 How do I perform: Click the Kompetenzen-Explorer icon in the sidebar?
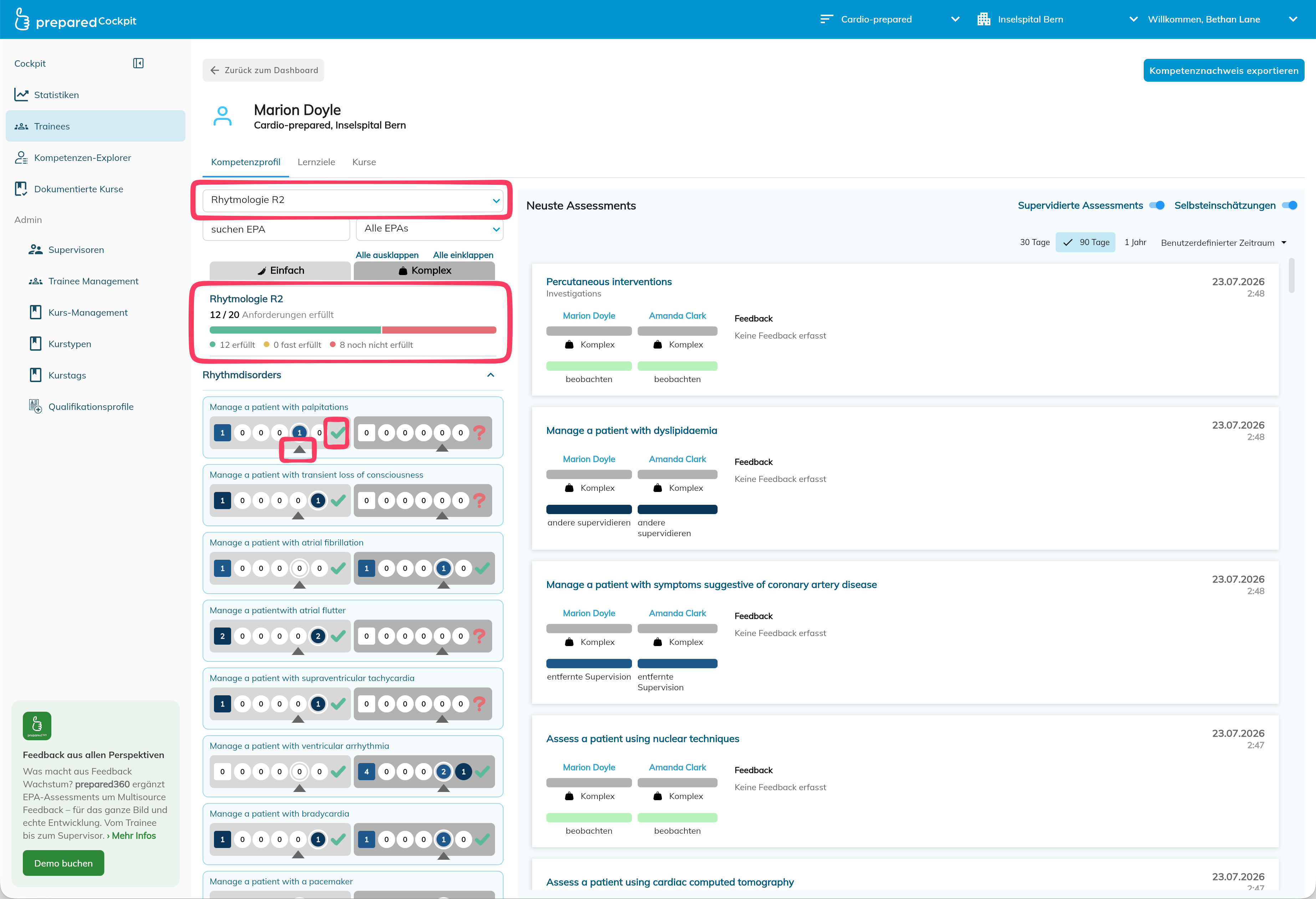(x=21, y=157)
